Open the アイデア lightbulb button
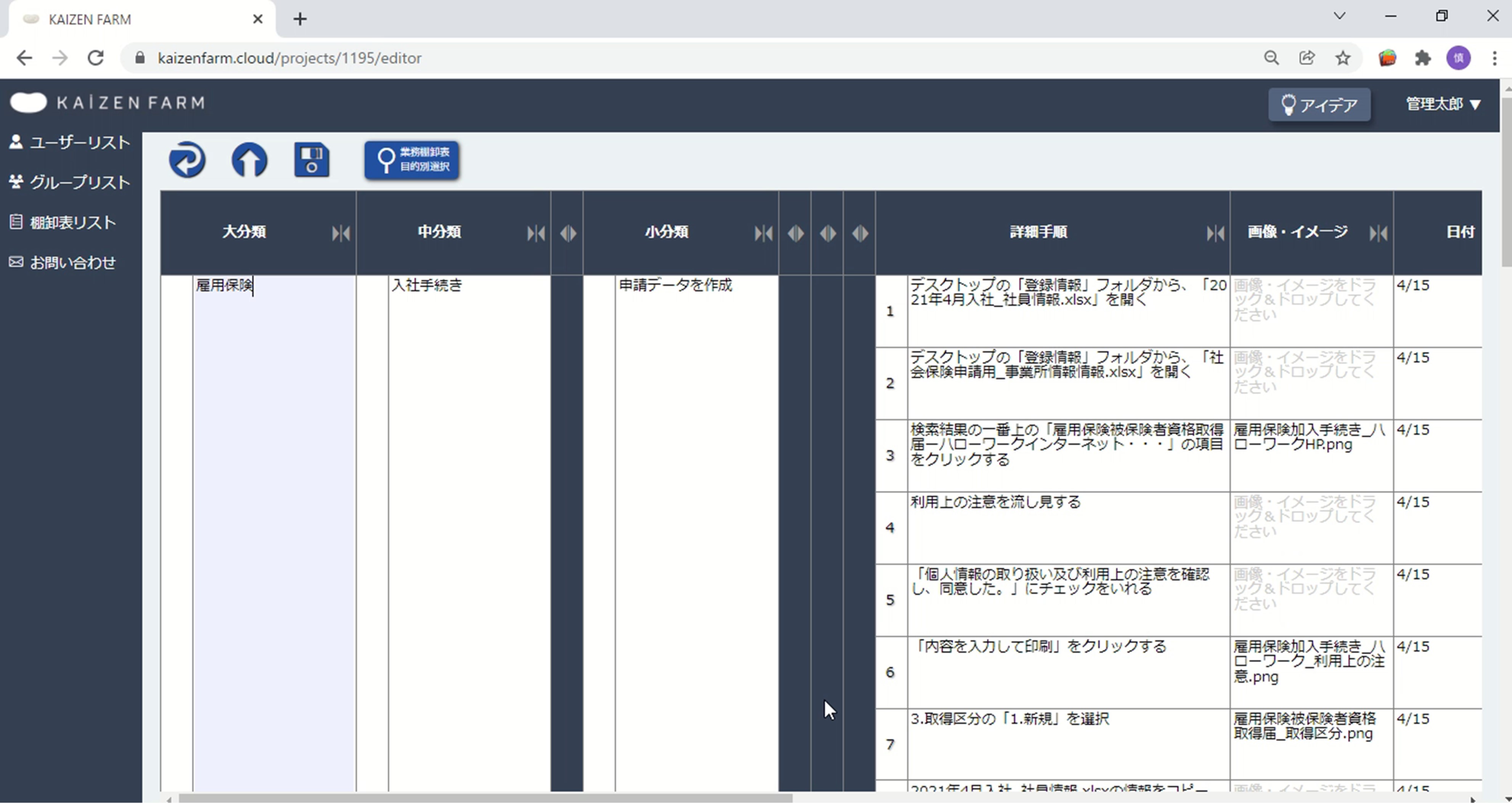 click(1319, 104)
